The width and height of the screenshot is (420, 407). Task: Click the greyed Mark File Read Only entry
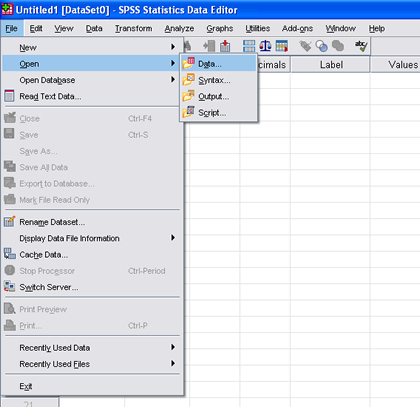point(92,200)
